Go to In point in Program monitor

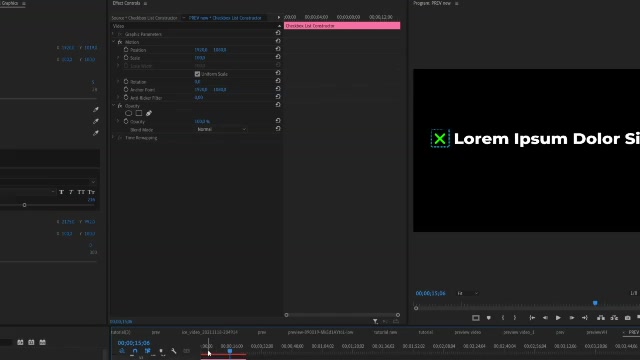[532, 318]
